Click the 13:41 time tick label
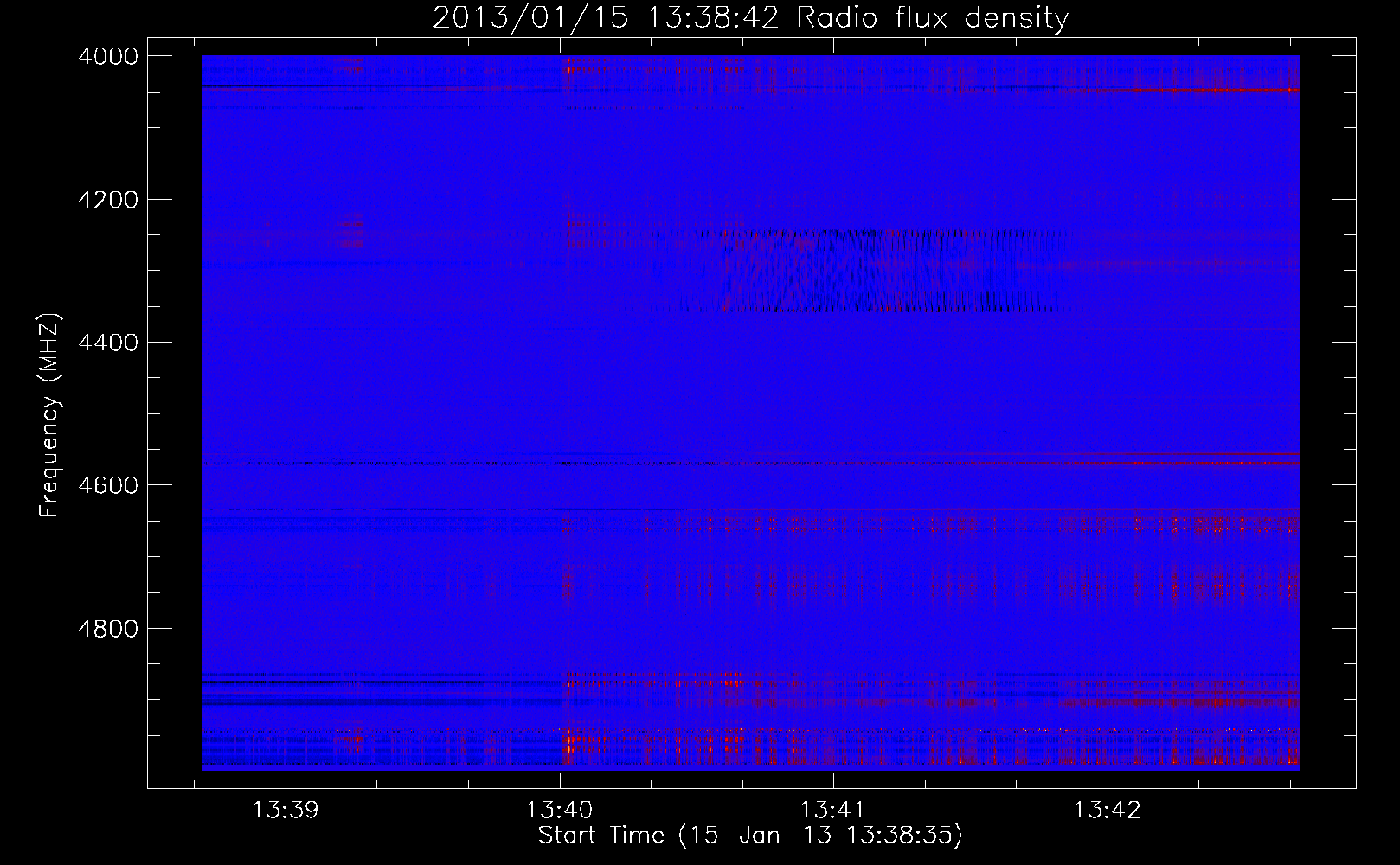This screenshot has width=1400, height=865. pos(832,811)
